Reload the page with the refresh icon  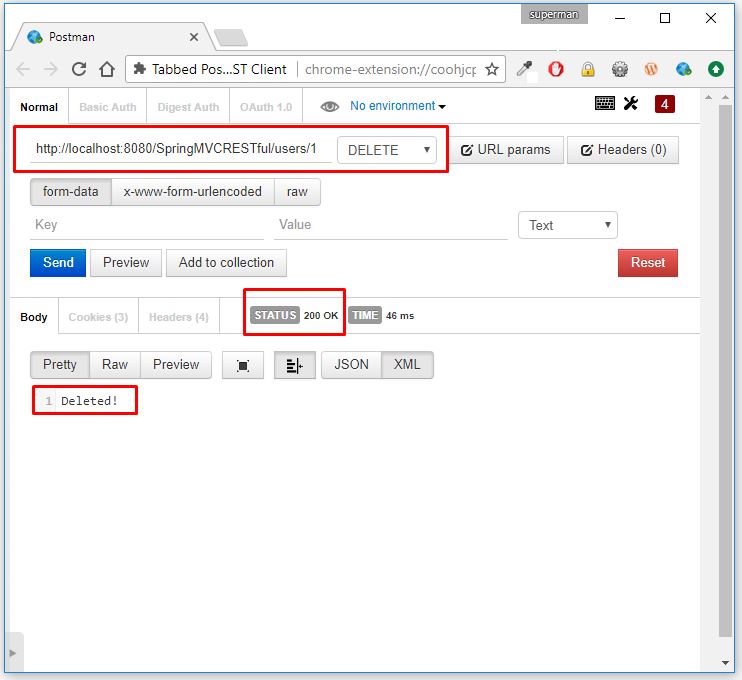(79, 69)
